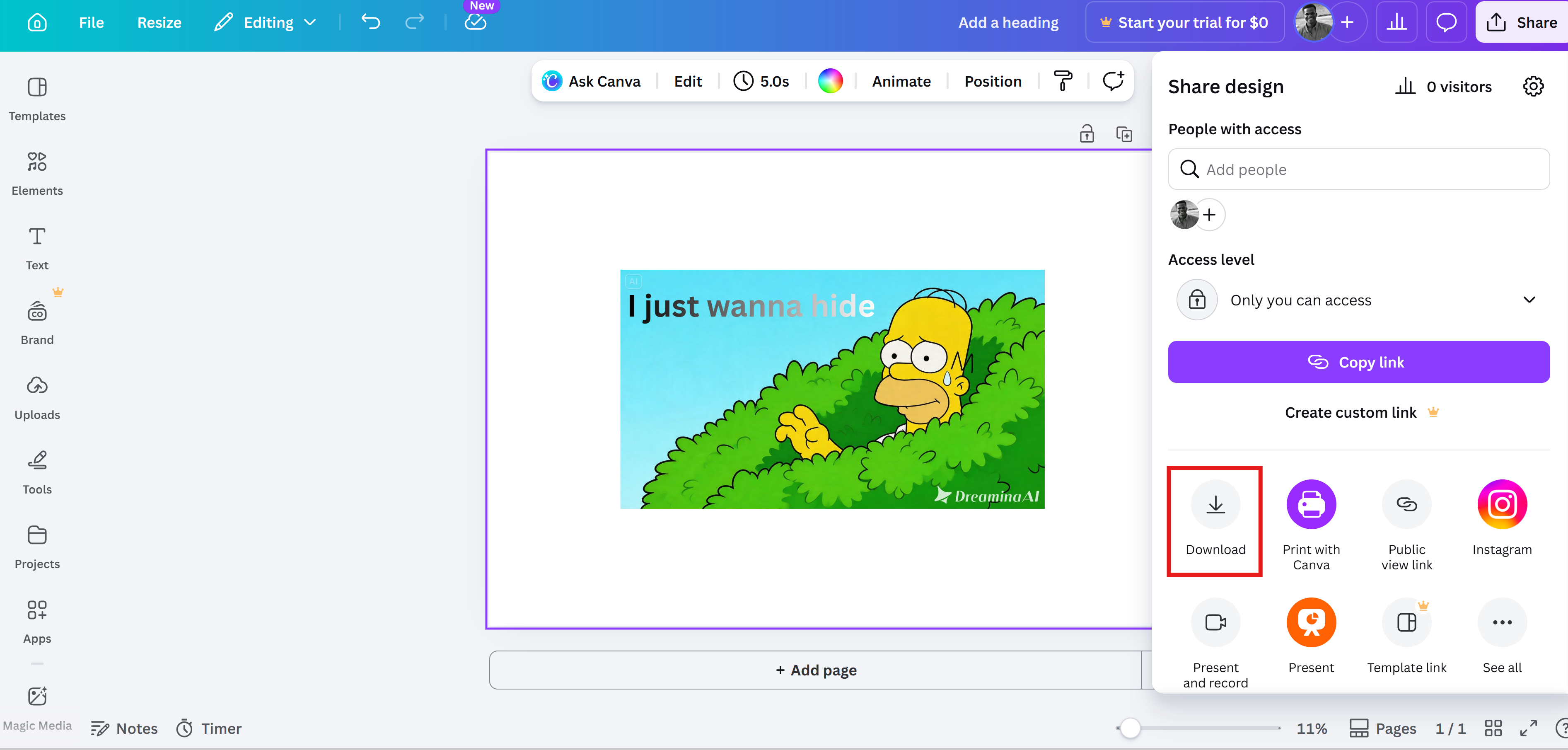Open the Uploads panel
The height and width of the screenshot is (750, 1568).
pos(37,398)
